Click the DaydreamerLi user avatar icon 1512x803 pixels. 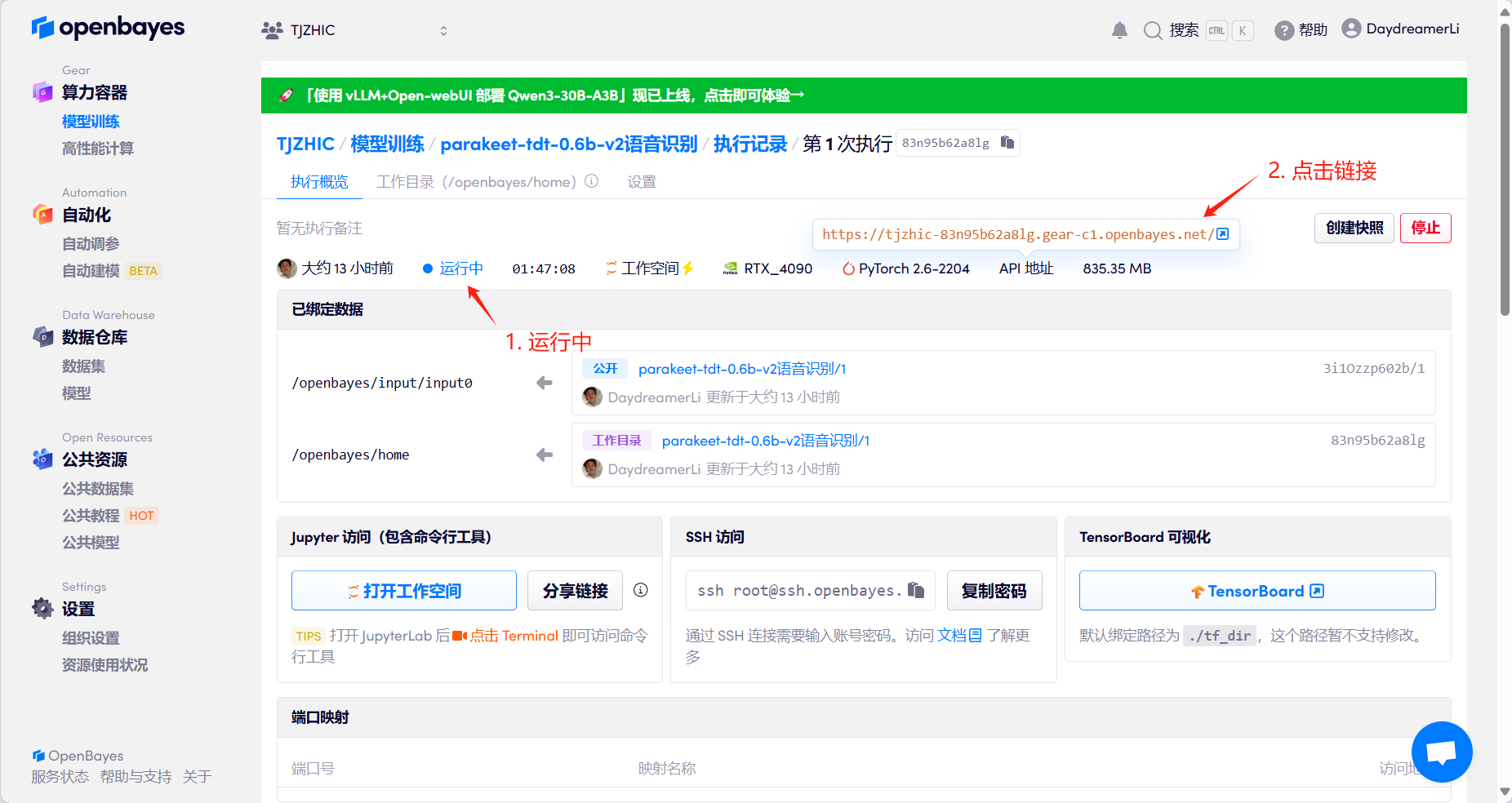[1351, 29]
